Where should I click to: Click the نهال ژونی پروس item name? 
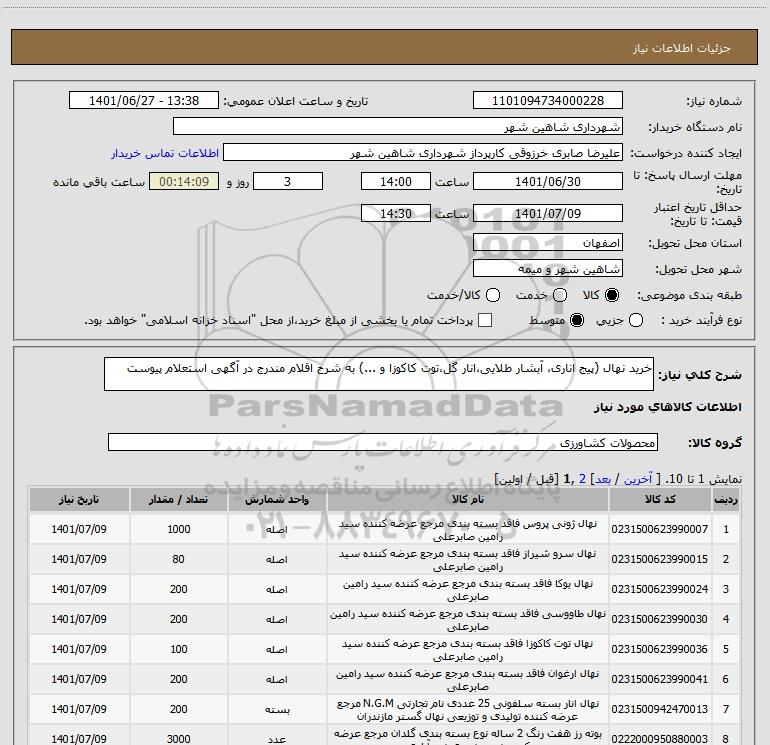(468, 530)
